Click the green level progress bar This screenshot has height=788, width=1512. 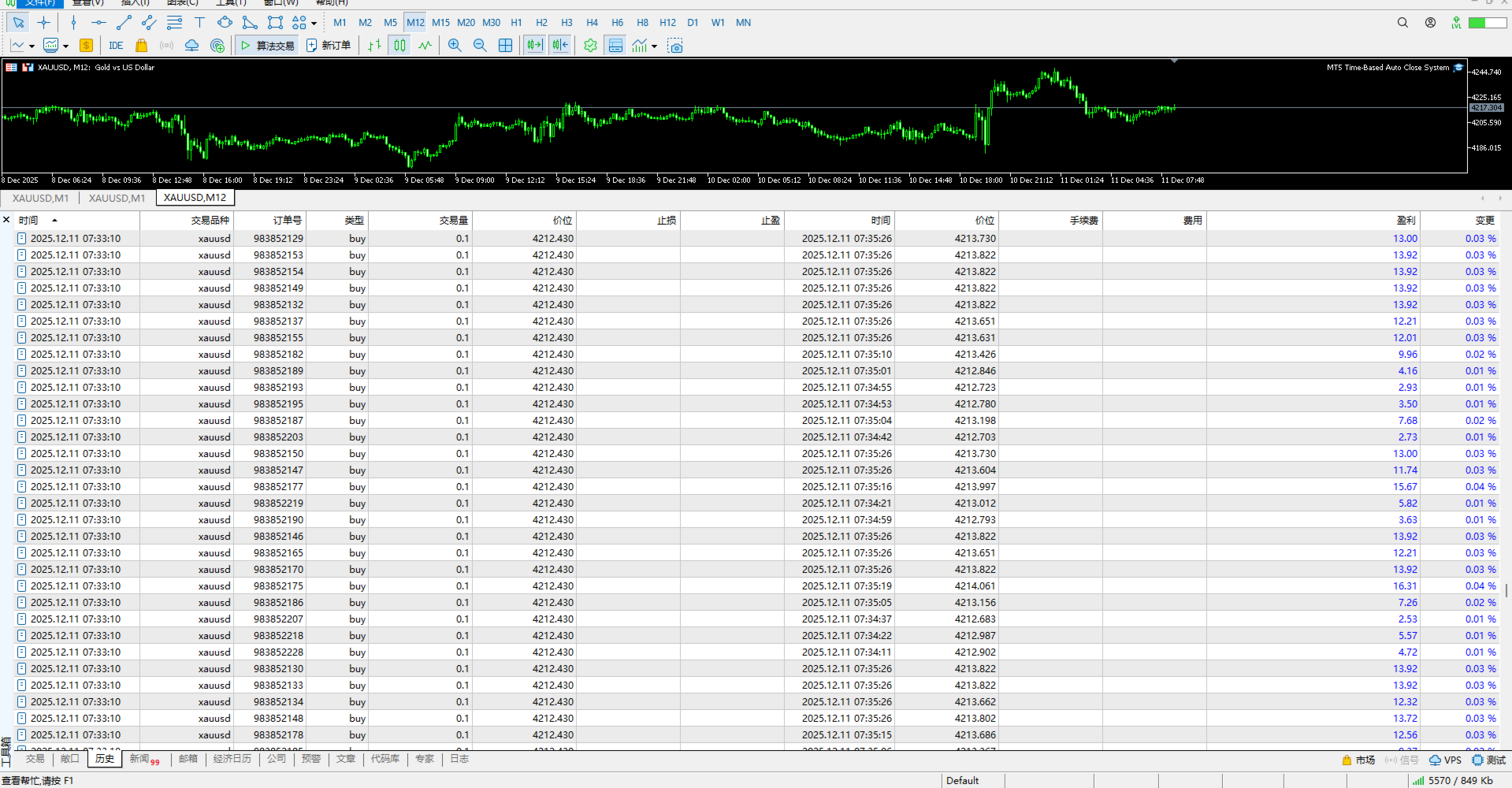[x=1488, y=23]
